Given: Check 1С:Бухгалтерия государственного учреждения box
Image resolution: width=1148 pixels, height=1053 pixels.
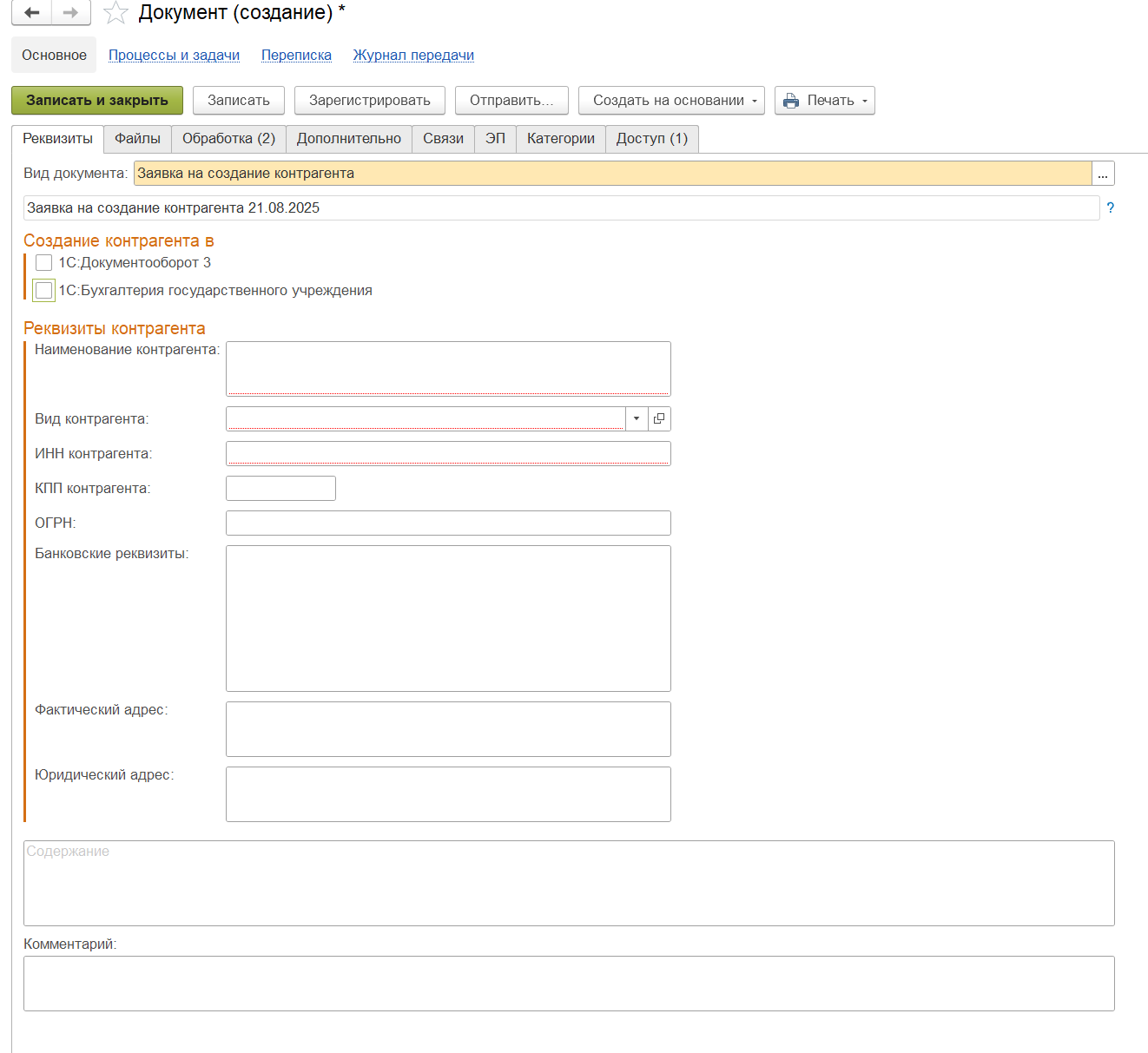Looking at the screenshot, I should (44, 291).
